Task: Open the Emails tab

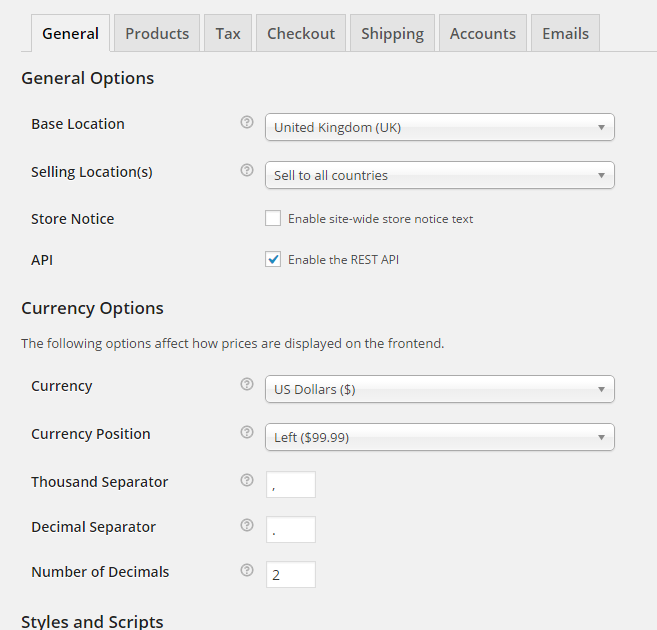Action: [565, 33]
